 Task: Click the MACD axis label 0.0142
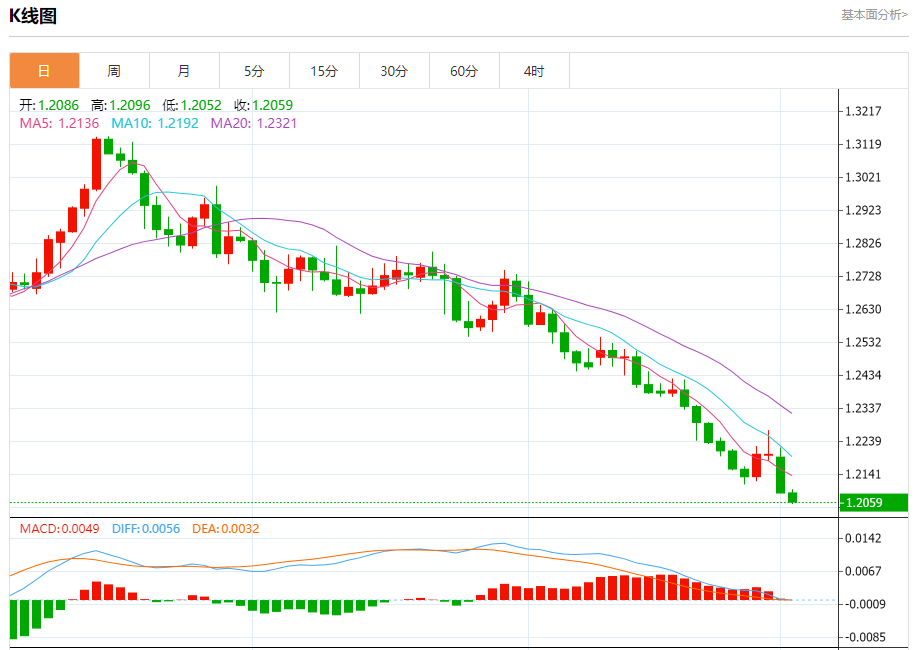point(863,538)
